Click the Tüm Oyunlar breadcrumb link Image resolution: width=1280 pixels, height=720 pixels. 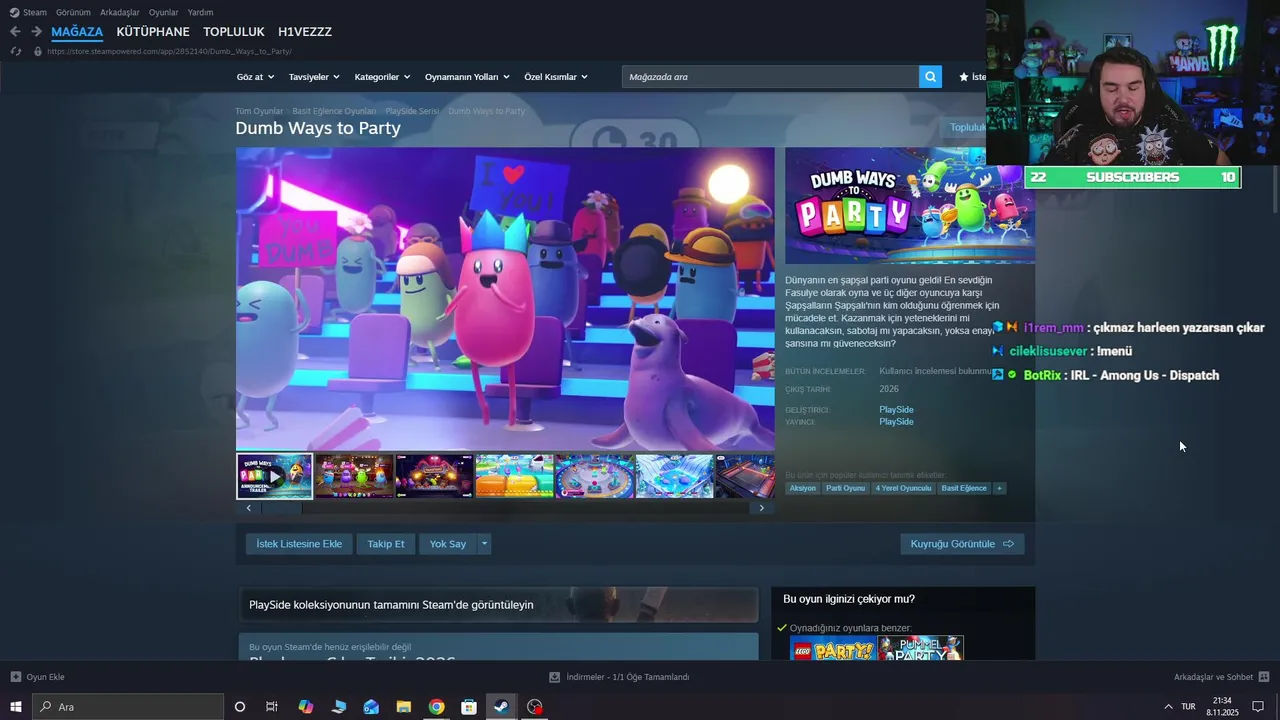pos(259,111)
